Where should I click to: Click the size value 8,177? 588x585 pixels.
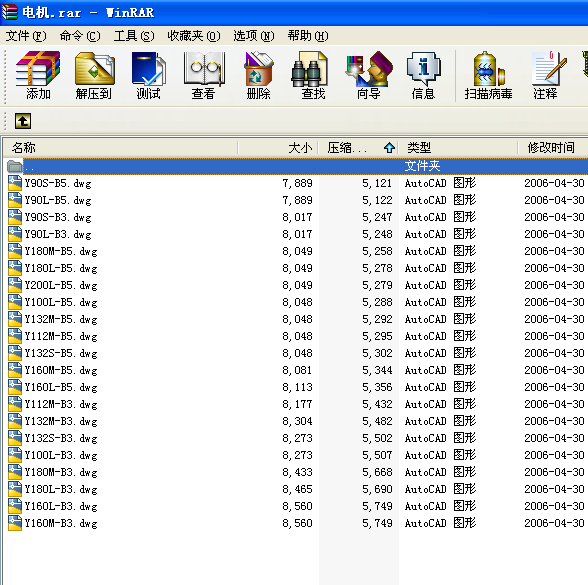pyautogui.click(x=297, y=404)
